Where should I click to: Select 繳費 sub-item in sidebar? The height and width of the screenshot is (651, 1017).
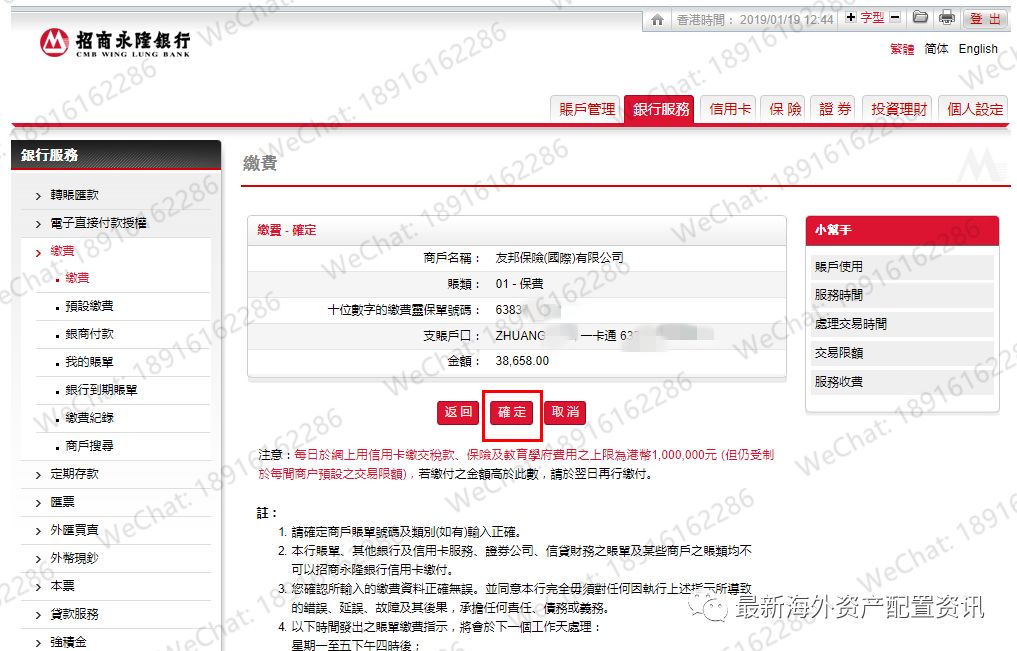(77, 278)
